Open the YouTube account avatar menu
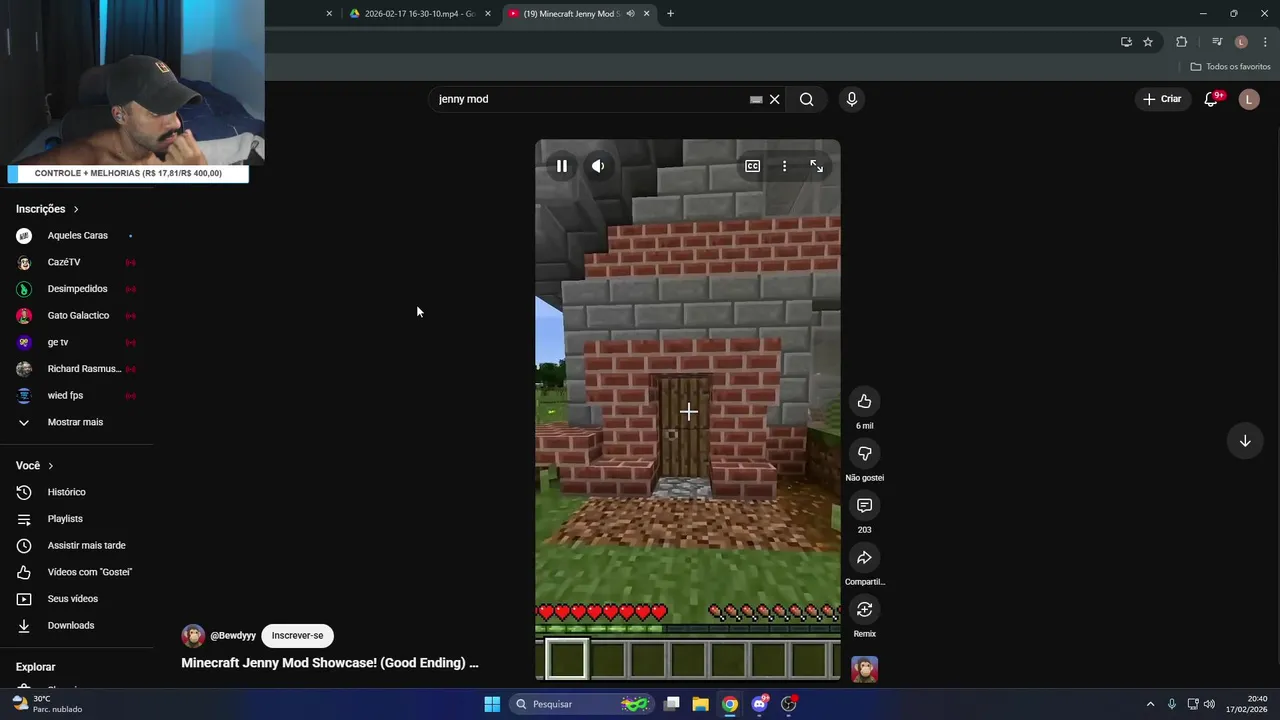Screen dimensions: 1280x720 (1249, 99)
